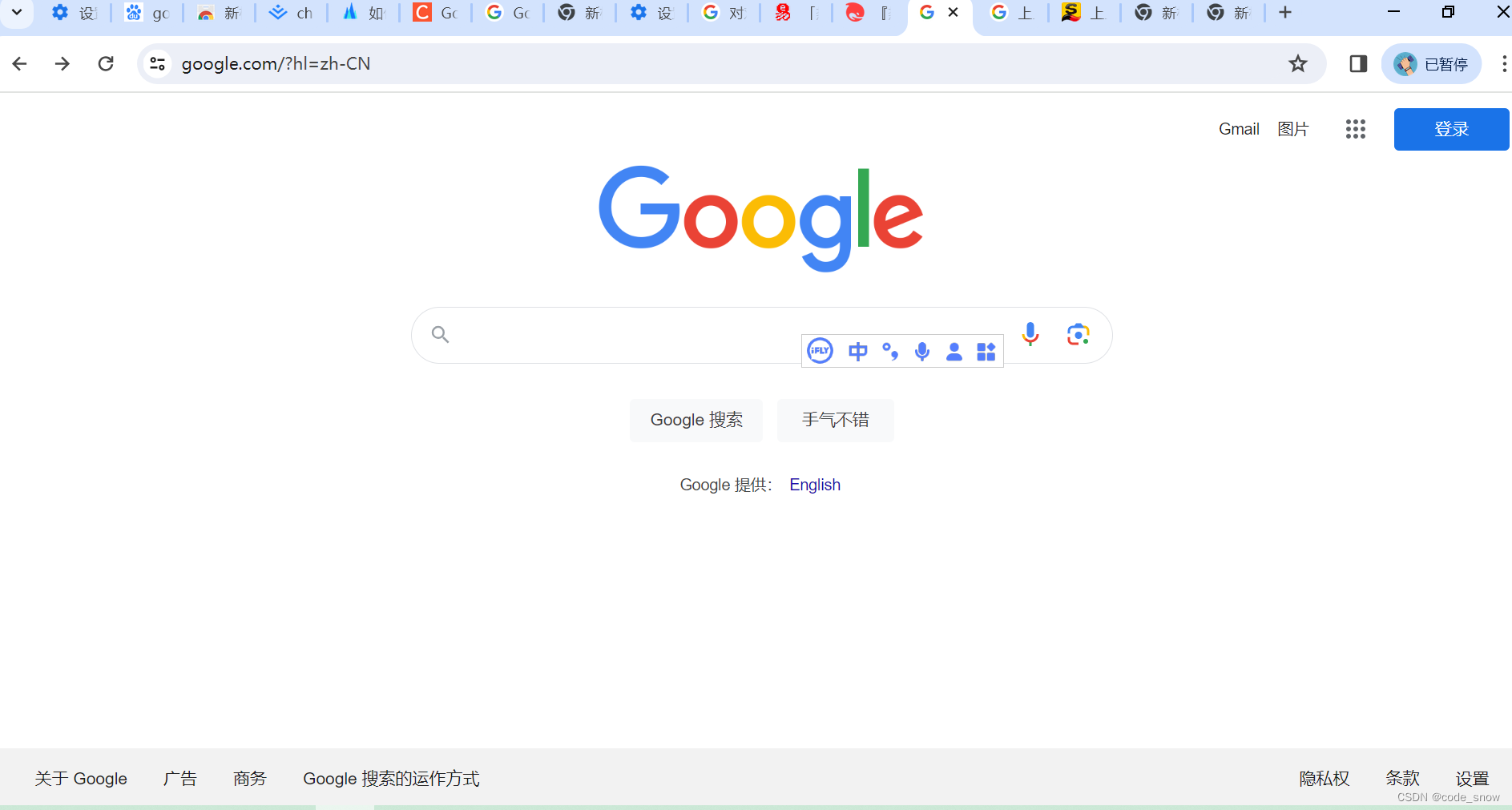The height and width of the screenshot is (810, 1512).
Task: Restore down the browser window
Action: tap(1448, 12)
